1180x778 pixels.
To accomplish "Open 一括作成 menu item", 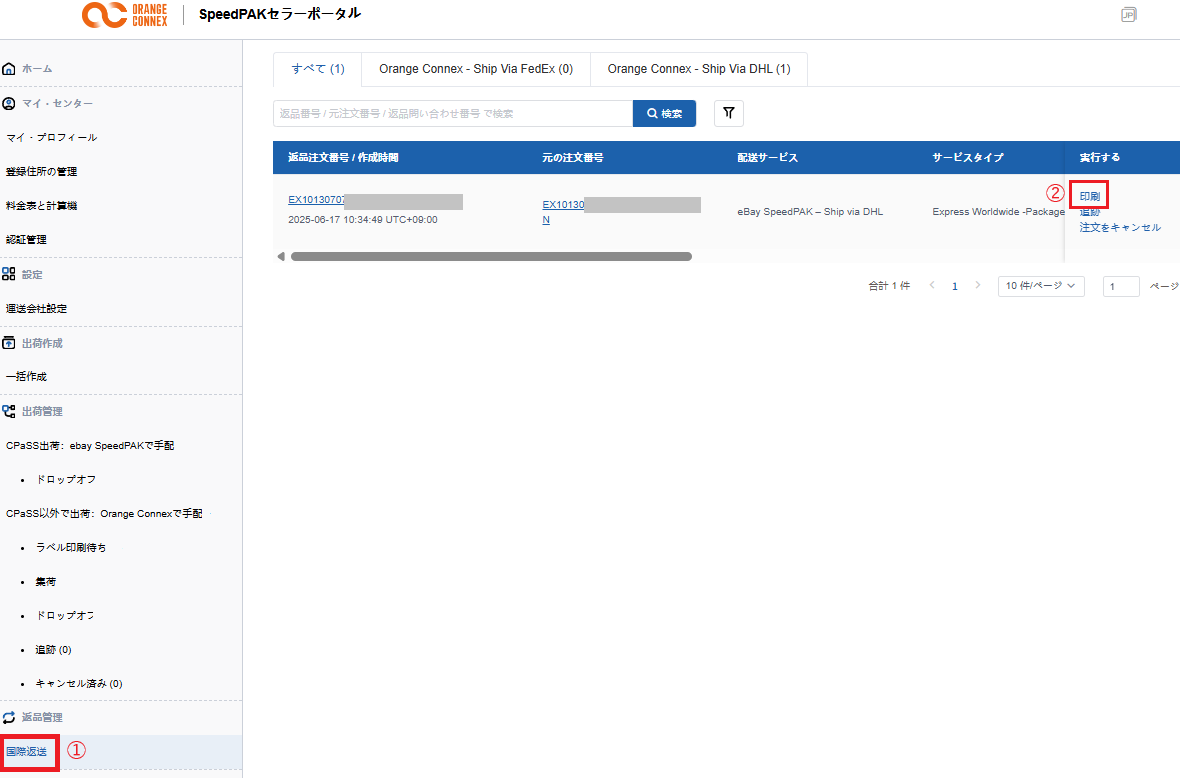I will pyautogui.click(x=26, y=376).
